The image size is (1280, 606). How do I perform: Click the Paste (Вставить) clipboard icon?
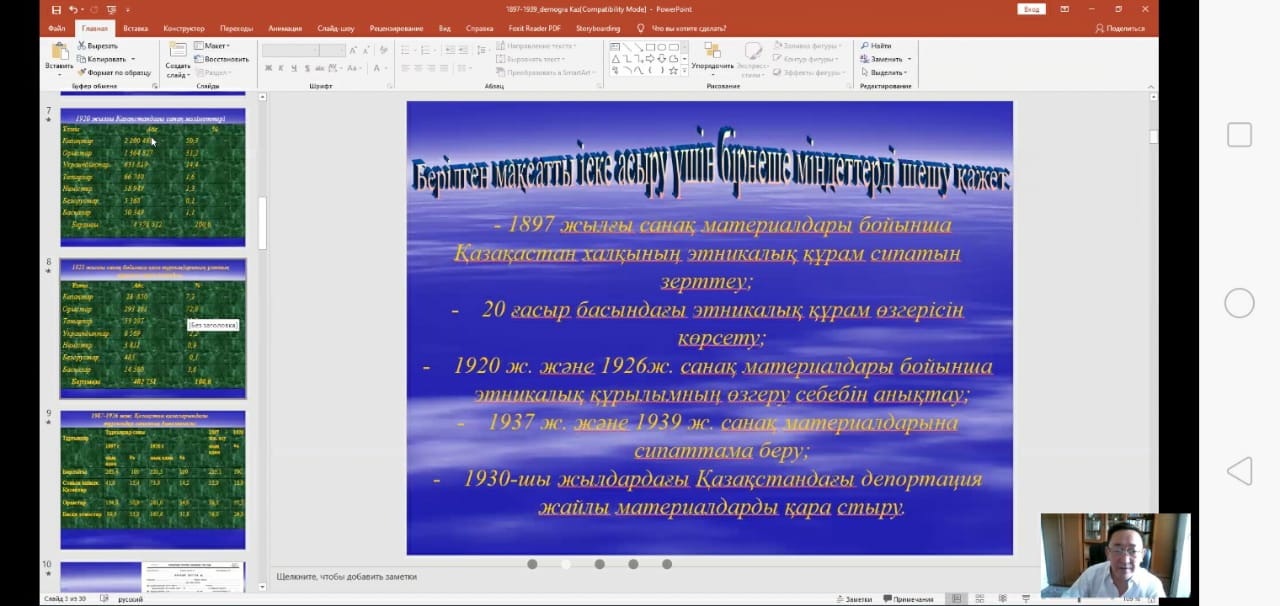[59, 52]
